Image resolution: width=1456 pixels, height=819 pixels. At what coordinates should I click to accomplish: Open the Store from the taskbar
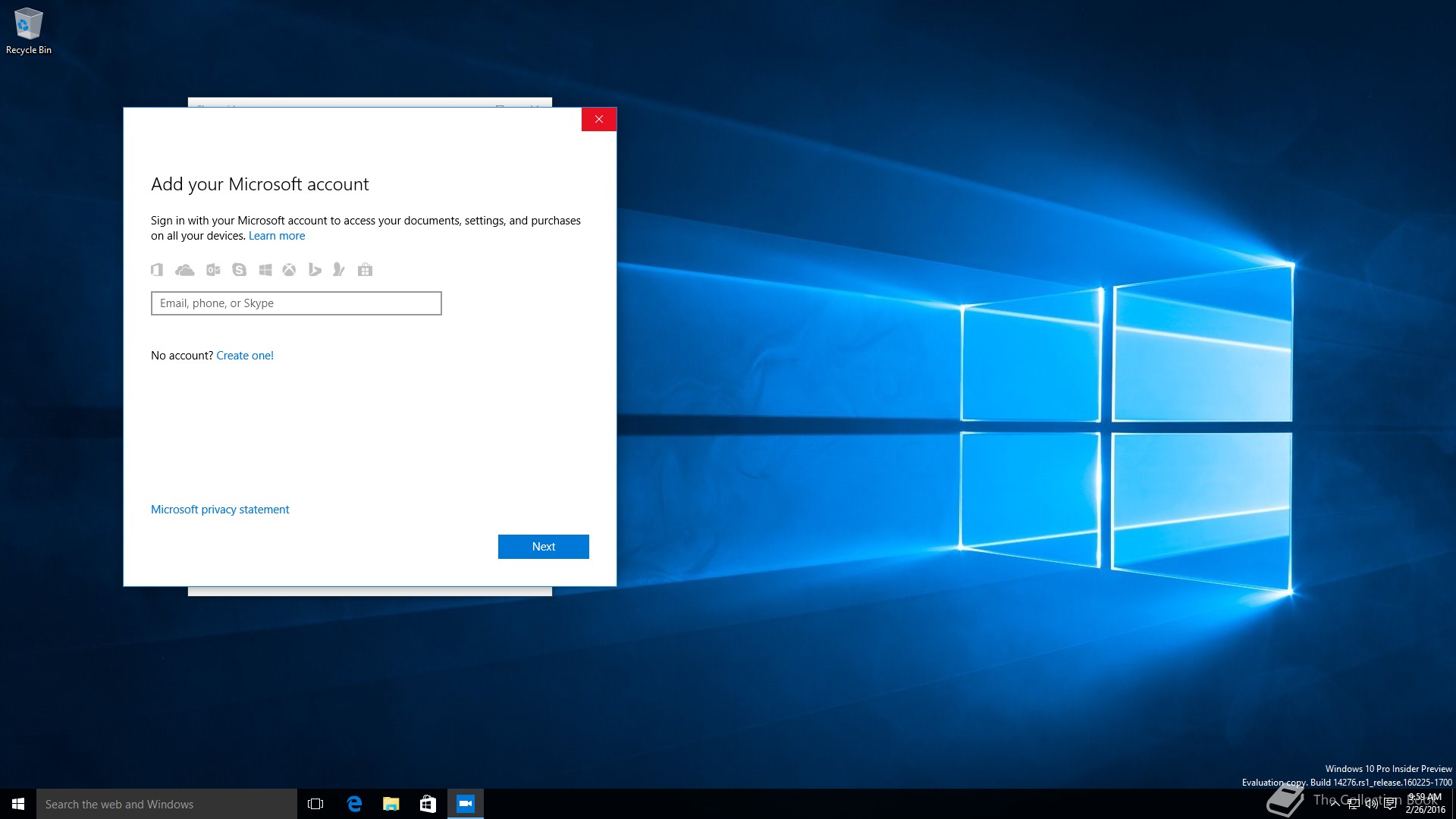[x=428, y=804]
